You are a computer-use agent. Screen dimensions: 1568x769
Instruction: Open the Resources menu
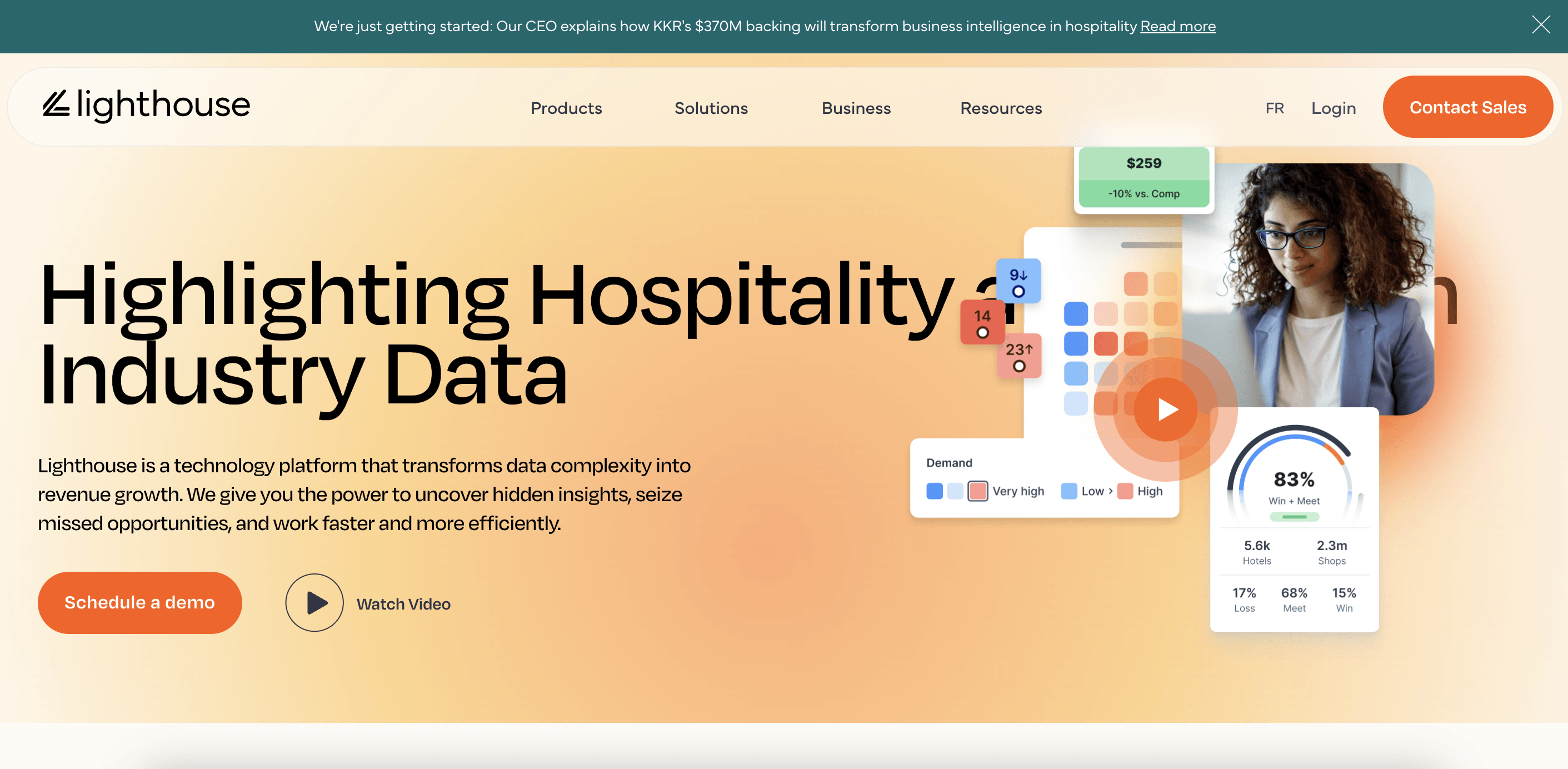point(1001,108)
